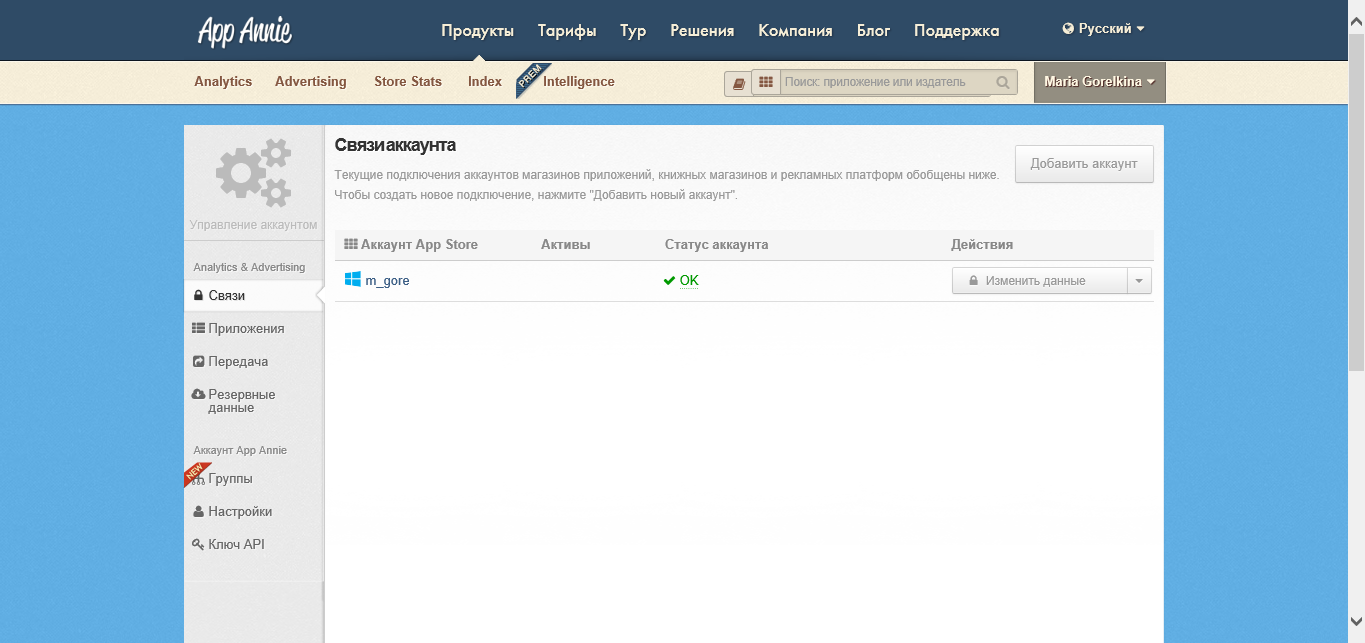The height and width of the screenshot is (643, 1365).
Task: Click the search field for app or publisher
Action: [887, 82]
